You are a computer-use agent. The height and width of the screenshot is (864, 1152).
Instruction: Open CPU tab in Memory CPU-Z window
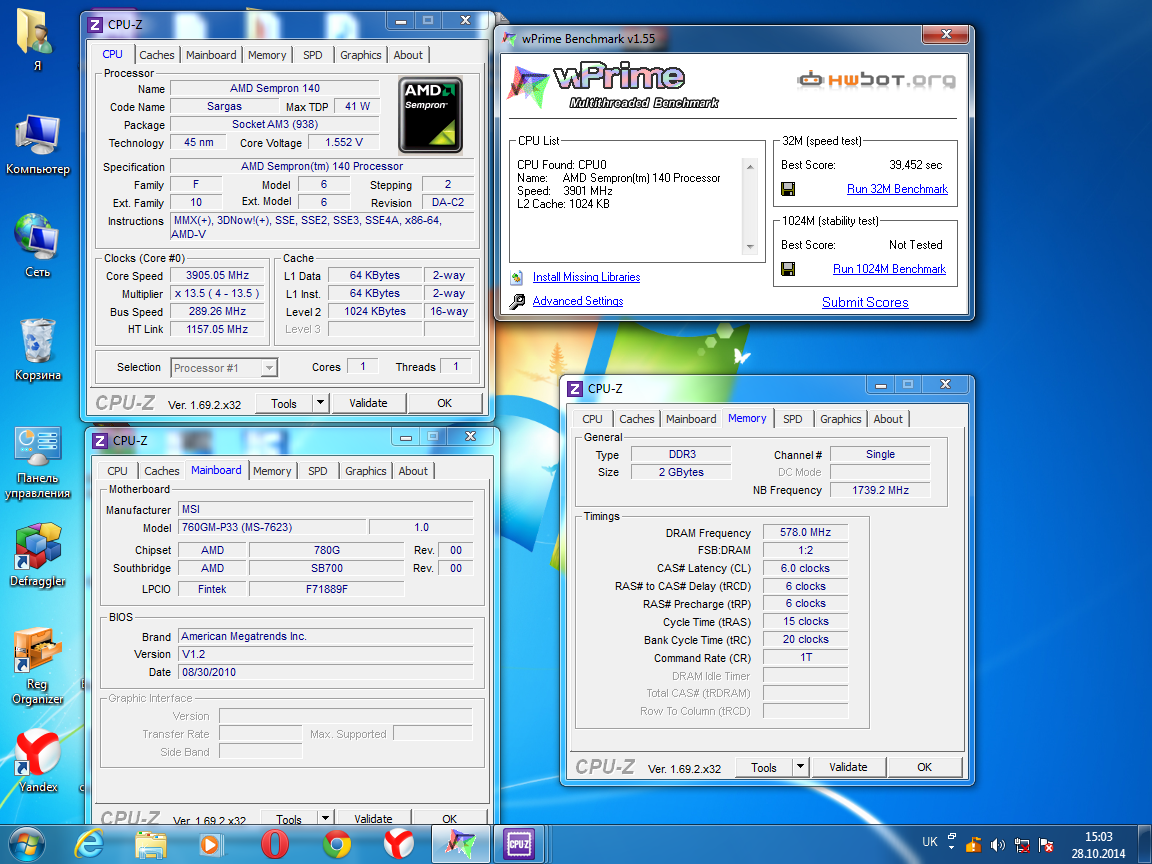pyautogui.click(x=592, y=419)
